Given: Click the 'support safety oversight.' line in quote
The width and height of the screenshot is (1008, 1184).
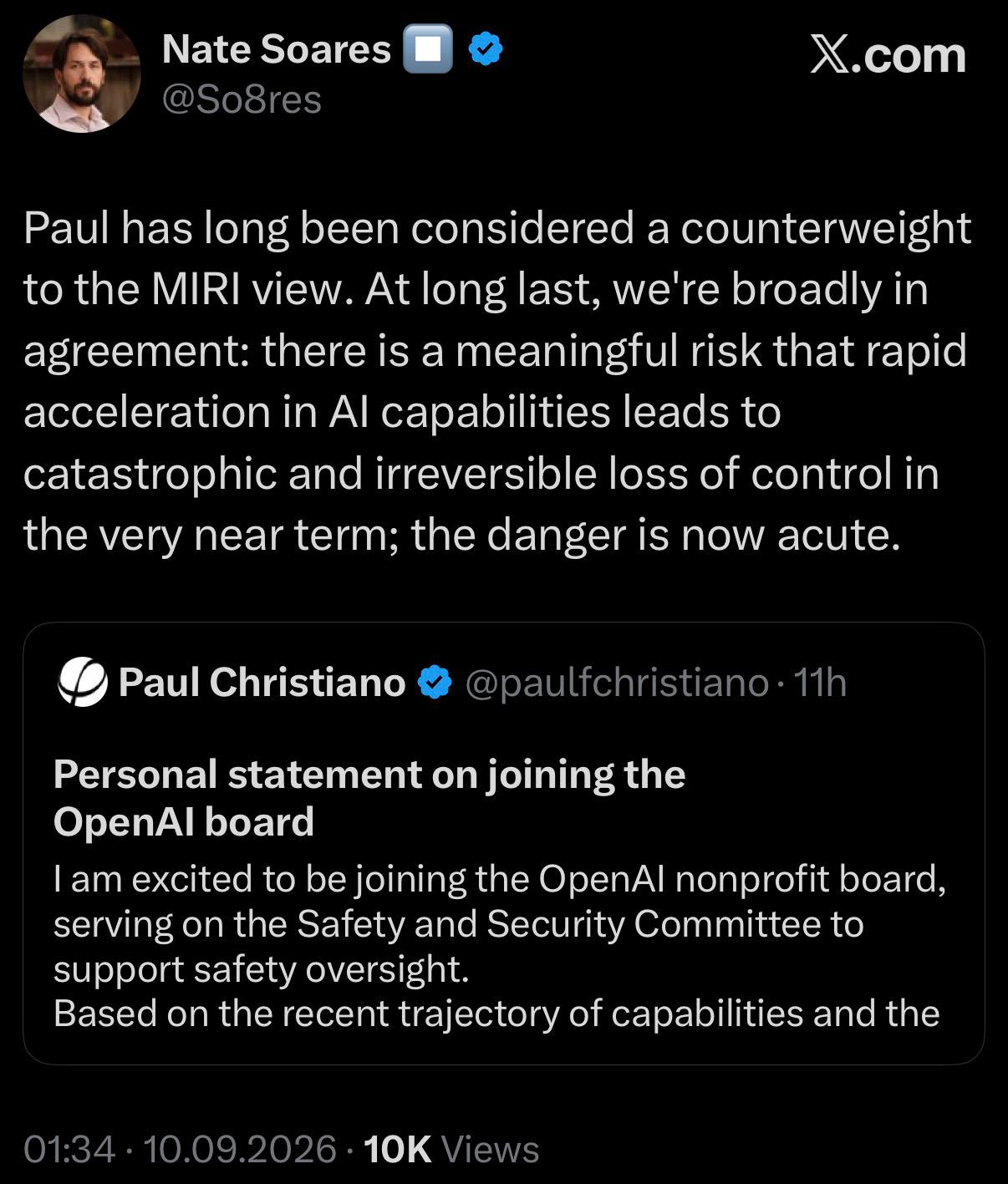Looking at the screenshot, I should (262, 969).
